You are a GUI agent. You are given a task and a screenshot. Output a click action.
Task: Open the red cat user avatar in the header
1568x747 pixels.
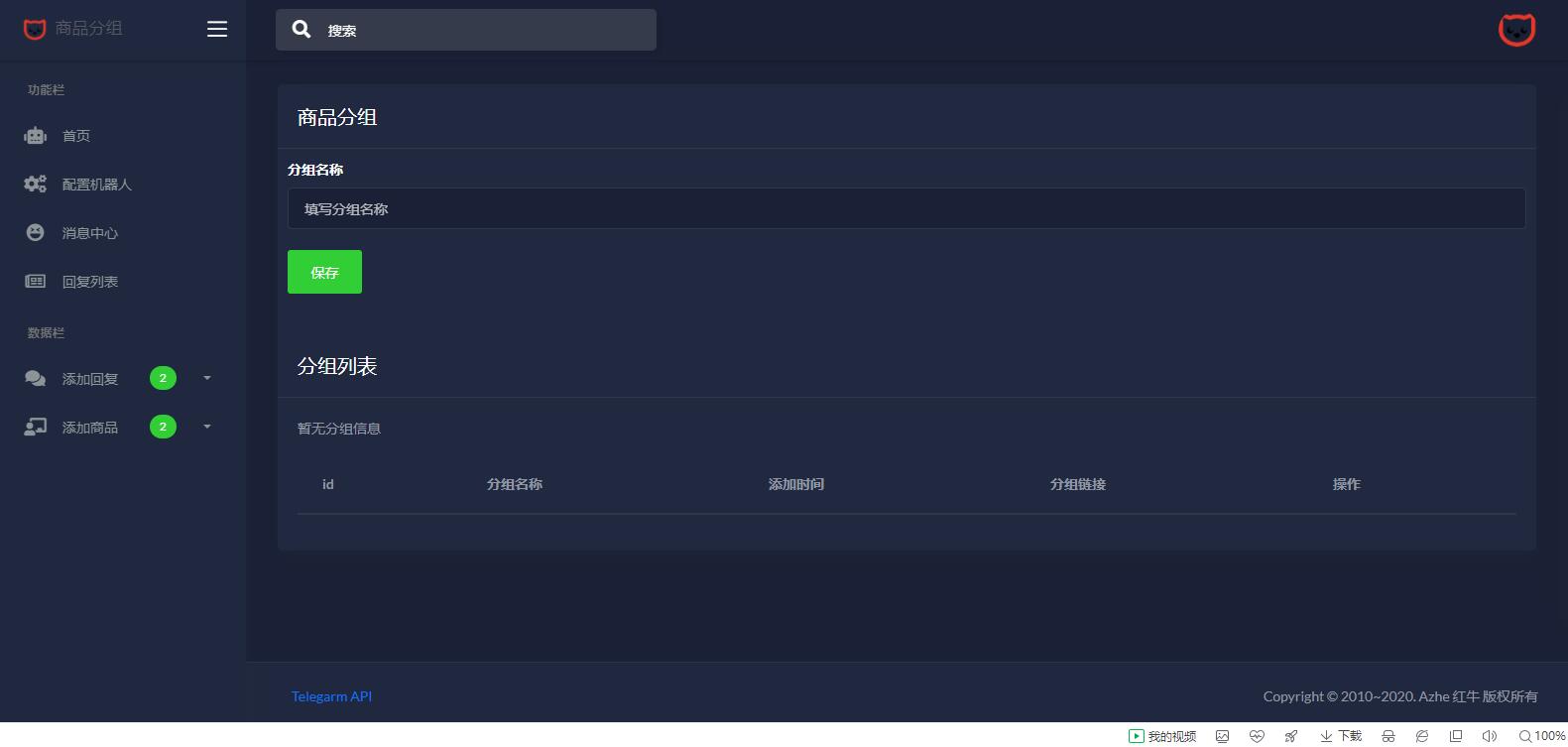tap(1516, 30)
